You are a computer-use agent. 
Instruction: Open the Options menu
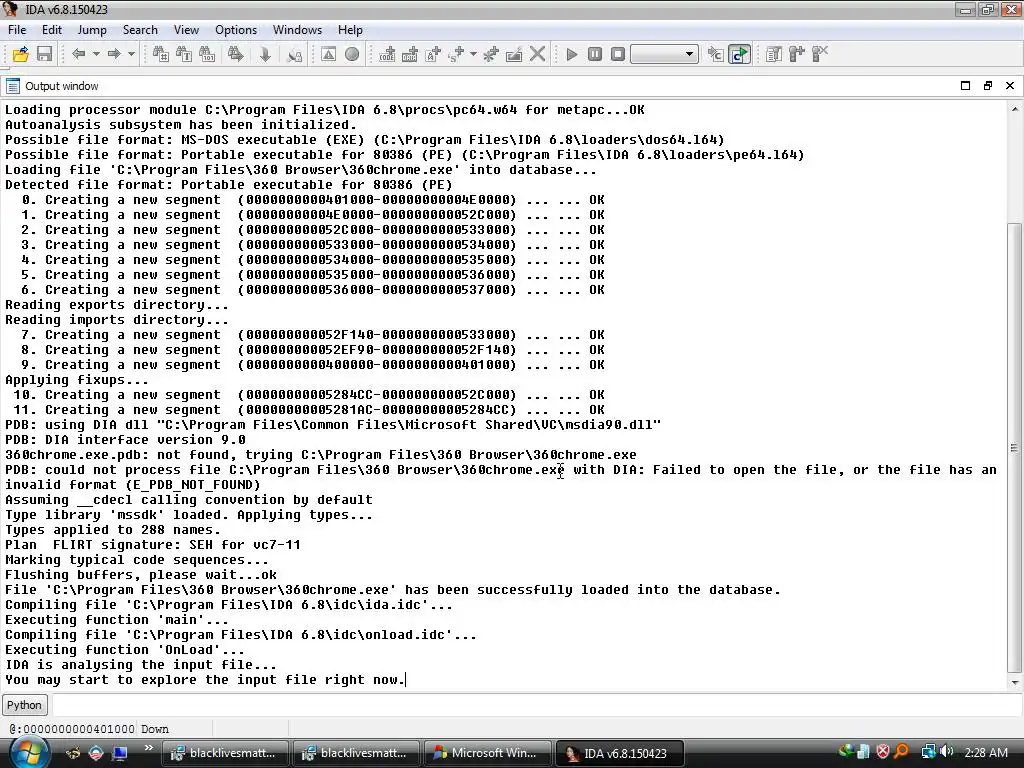[236, 30]
